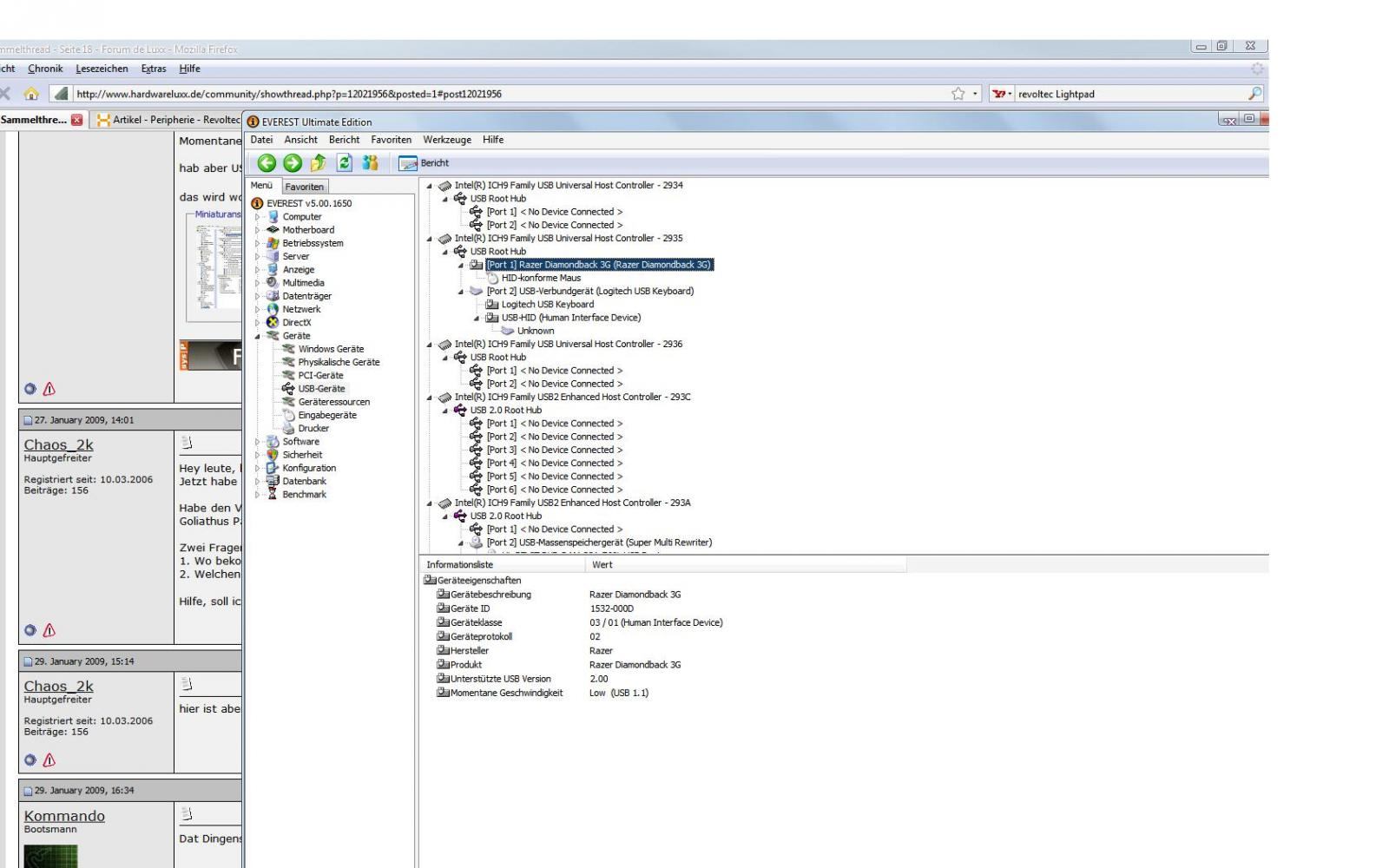The height and width of the screenshot is (868, 1389).
Task: Click the EVEREST v5.00.1650 root icon
Action: [x=257, y=203]
